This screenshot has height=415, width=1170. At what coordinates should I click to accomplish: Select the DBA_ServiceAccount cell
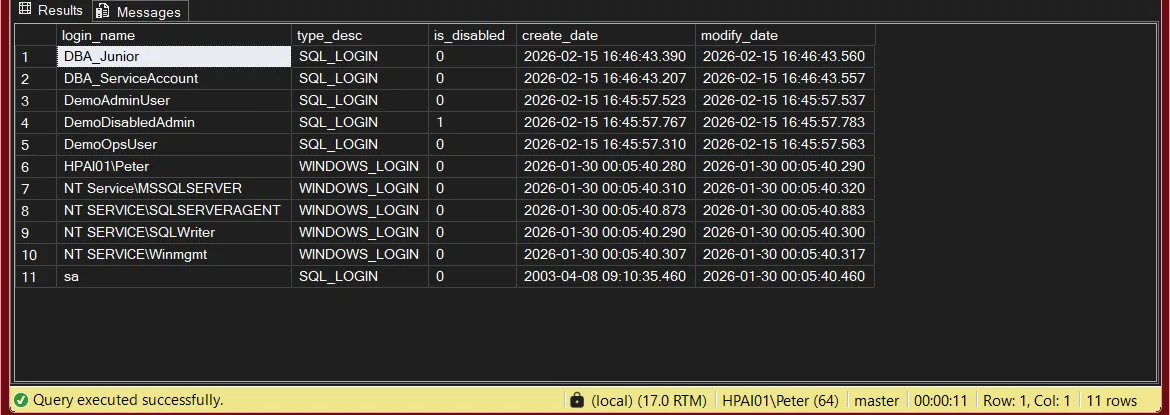point(174,78)
